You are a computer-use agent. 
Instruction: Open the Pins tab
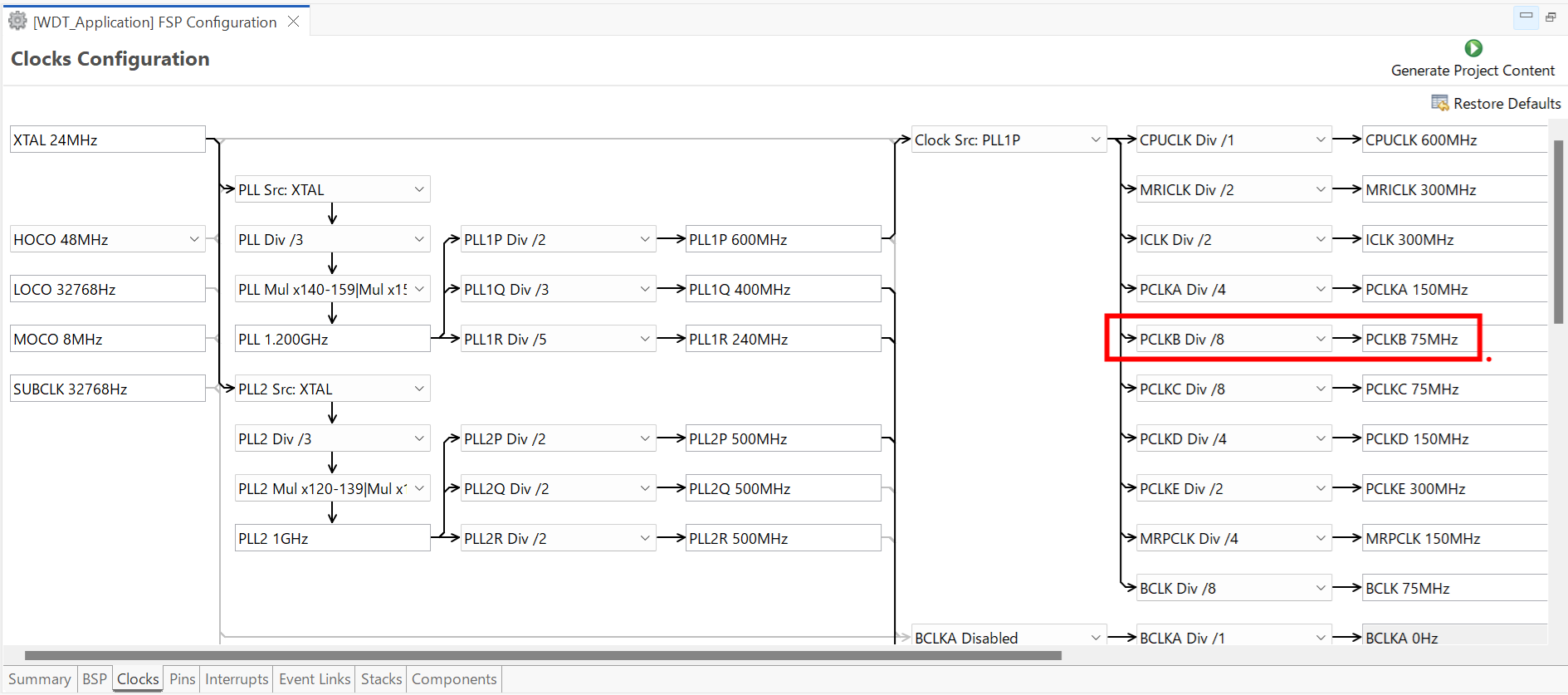click(x=183, y=679)
